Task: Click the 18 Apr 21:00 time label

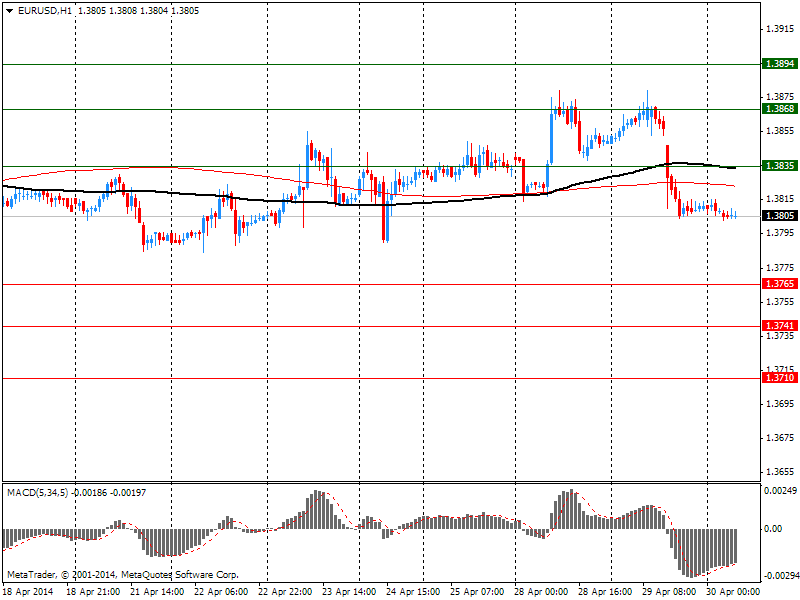Action: [x=93, y=592]
